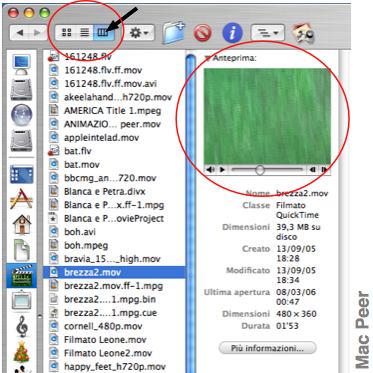Select brezza2.mov.ff-1.mpg
Viewport: 373px width, 373px height.
pyautogui.click(x=114, y=286)
